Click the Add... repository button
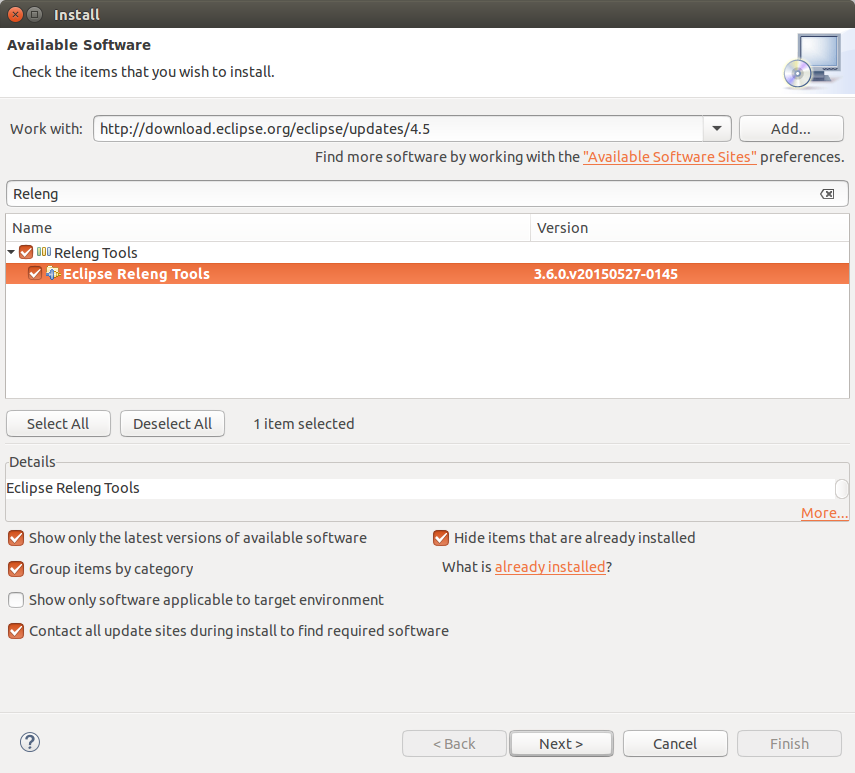This screenshot has height=773, width=855. [x=791, y=129]
